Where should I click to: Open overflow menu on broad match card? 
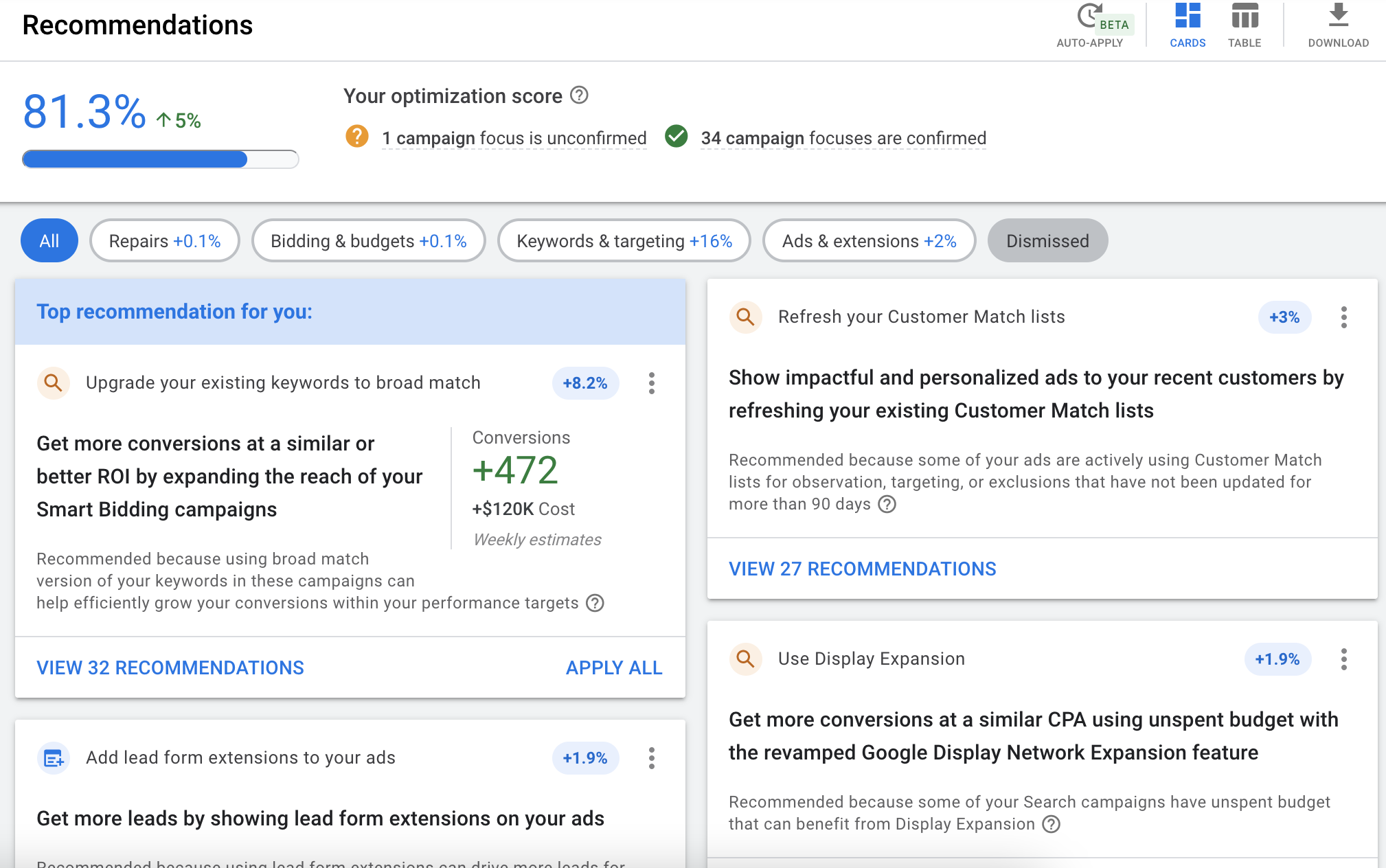[x=651, y=383]
